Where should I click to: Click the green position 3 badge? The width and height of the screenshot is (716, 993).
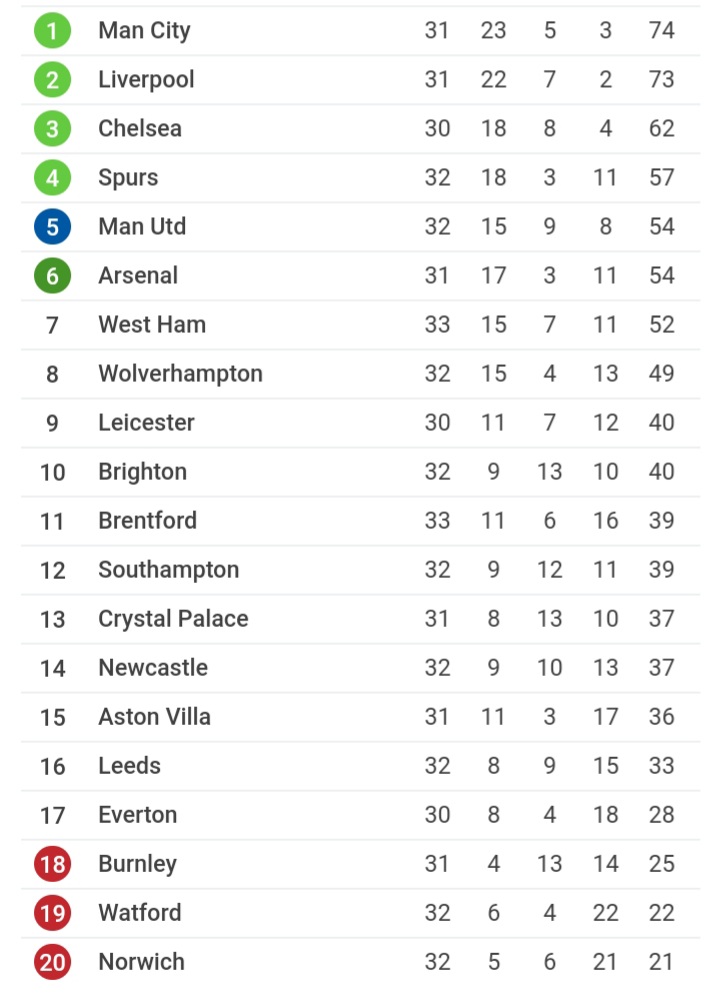click(53, 129)
